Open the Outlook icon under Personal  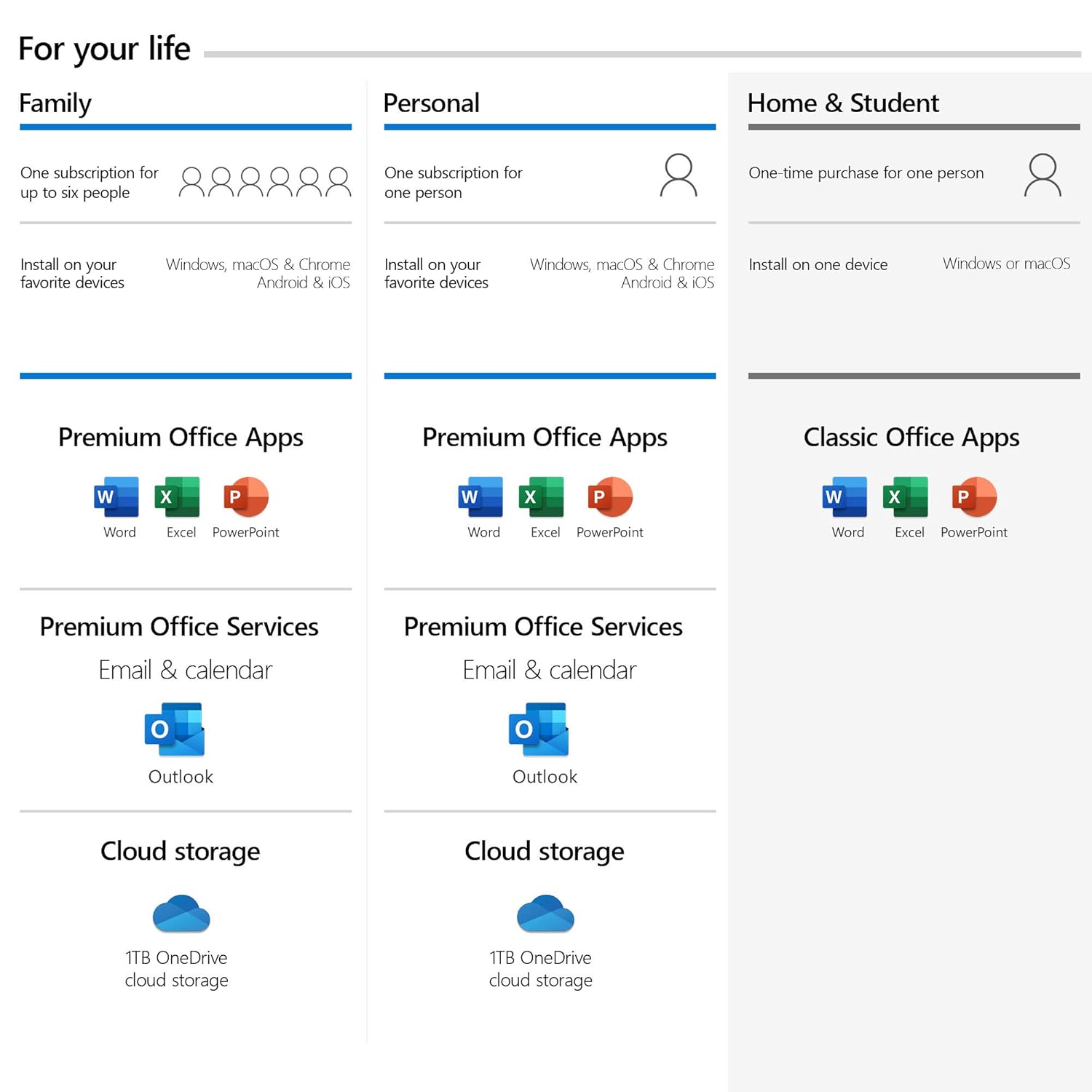539,729
